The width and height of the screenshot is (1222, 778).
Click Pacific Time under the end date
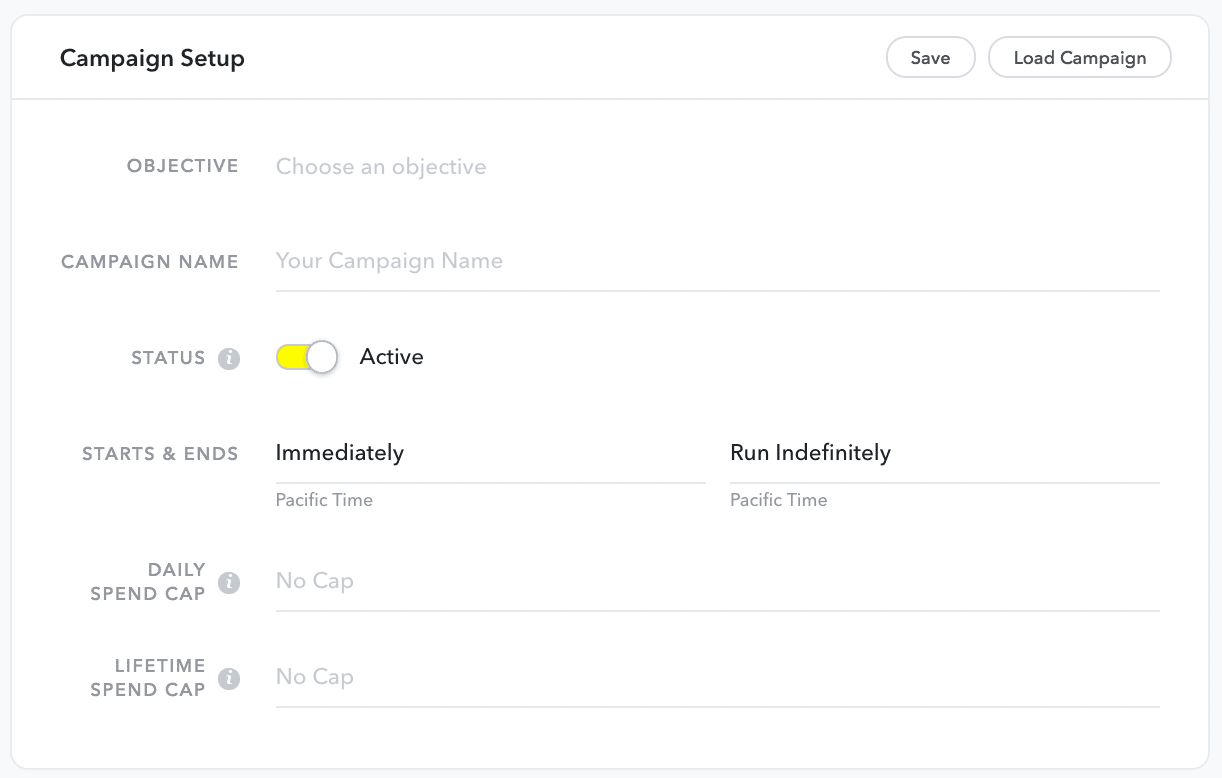(779, 500)
